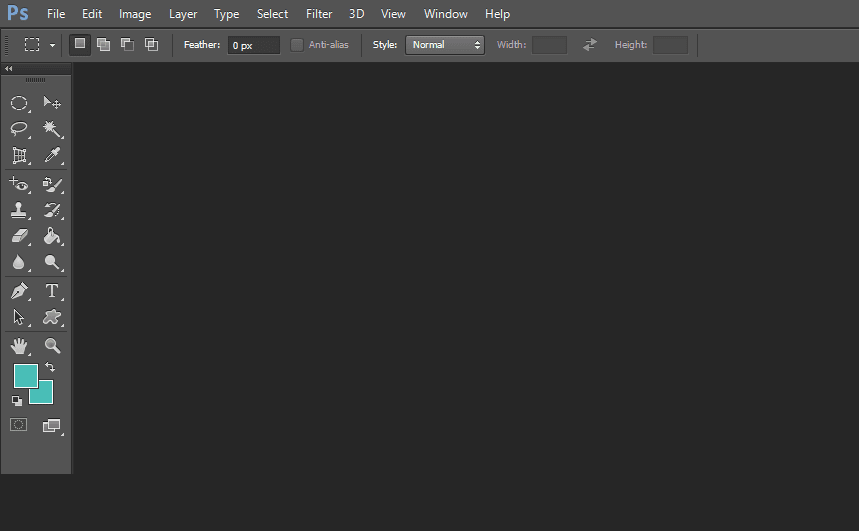Select the Art History Brush tool
This screenshot has height=531, width=859.
[52, 210]
